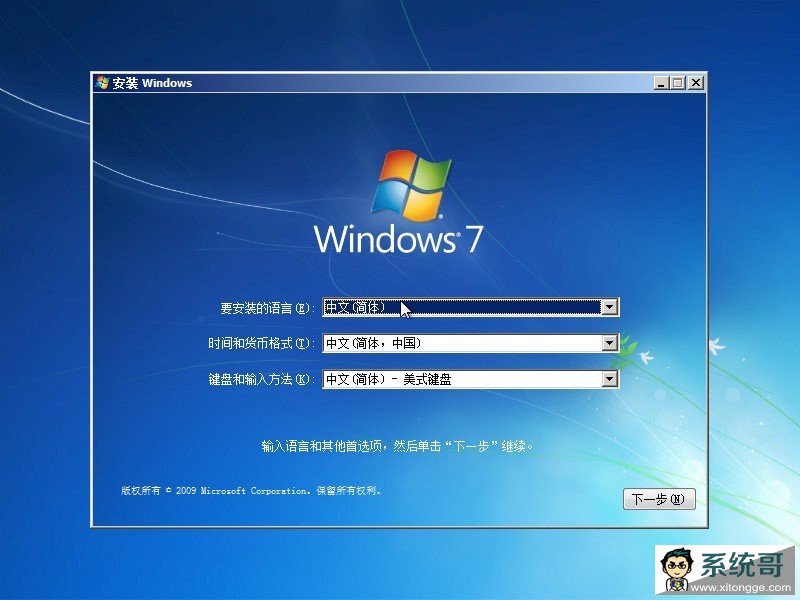Select the 中文(简体) - 美式键盘 combo box field
Viewport: 800px width, 600px height.
(x=470, y=379)
